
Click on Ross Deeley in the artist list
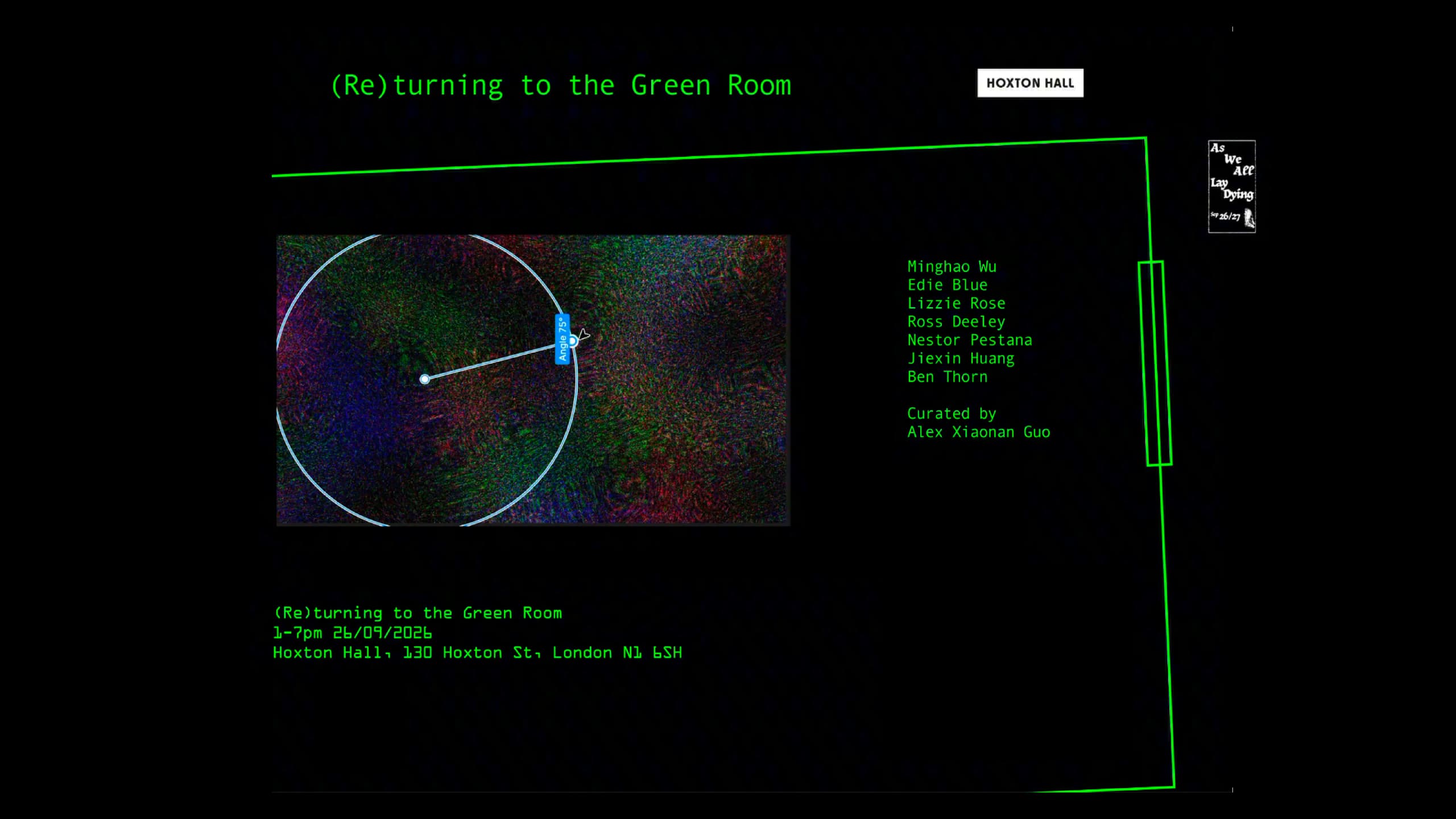coord(956,321)
